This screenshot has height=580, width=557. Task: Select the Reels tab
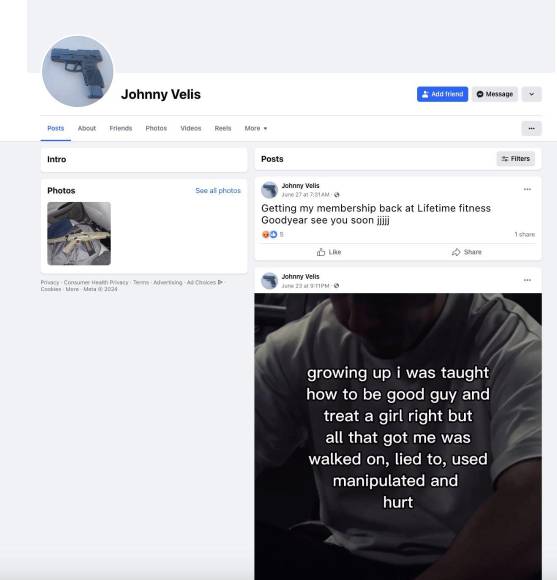223,128
